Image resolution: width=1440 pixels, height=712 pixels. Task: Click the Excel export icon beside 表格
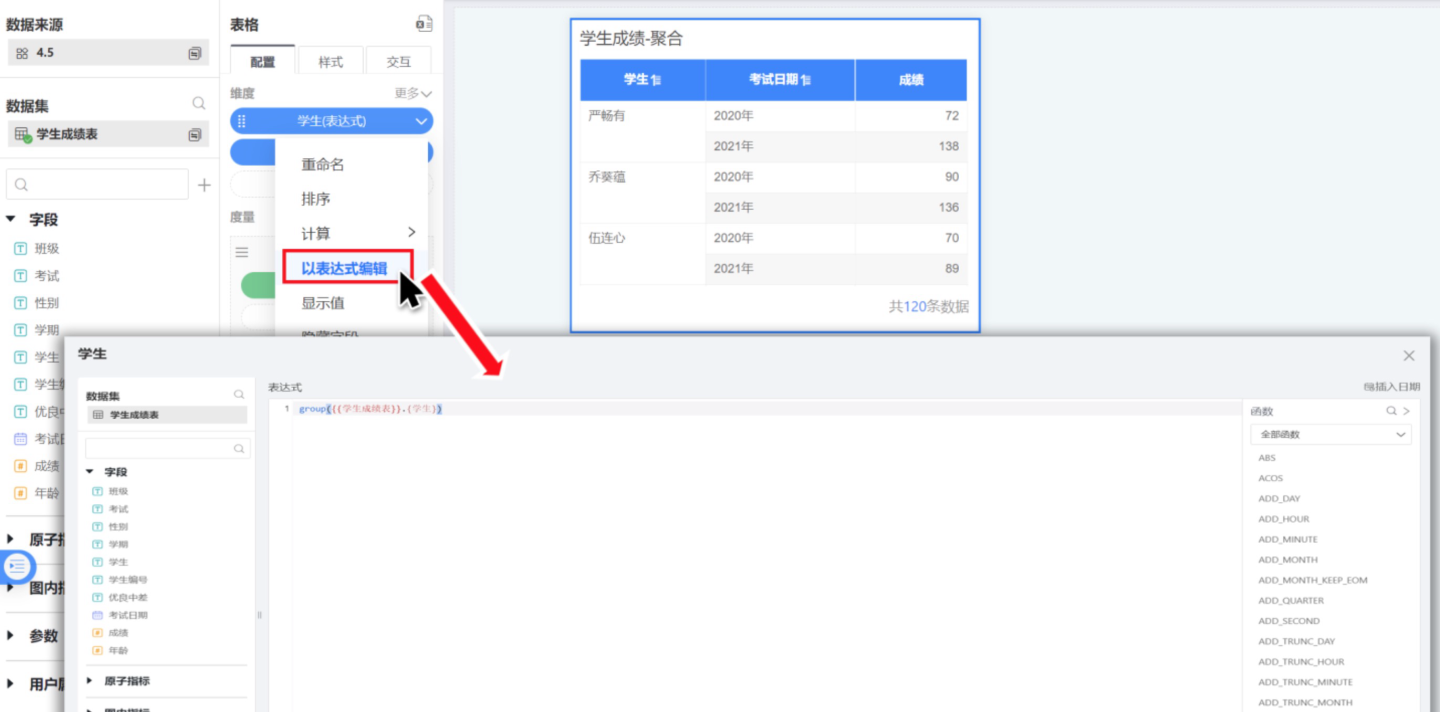(x=424, y=24)
